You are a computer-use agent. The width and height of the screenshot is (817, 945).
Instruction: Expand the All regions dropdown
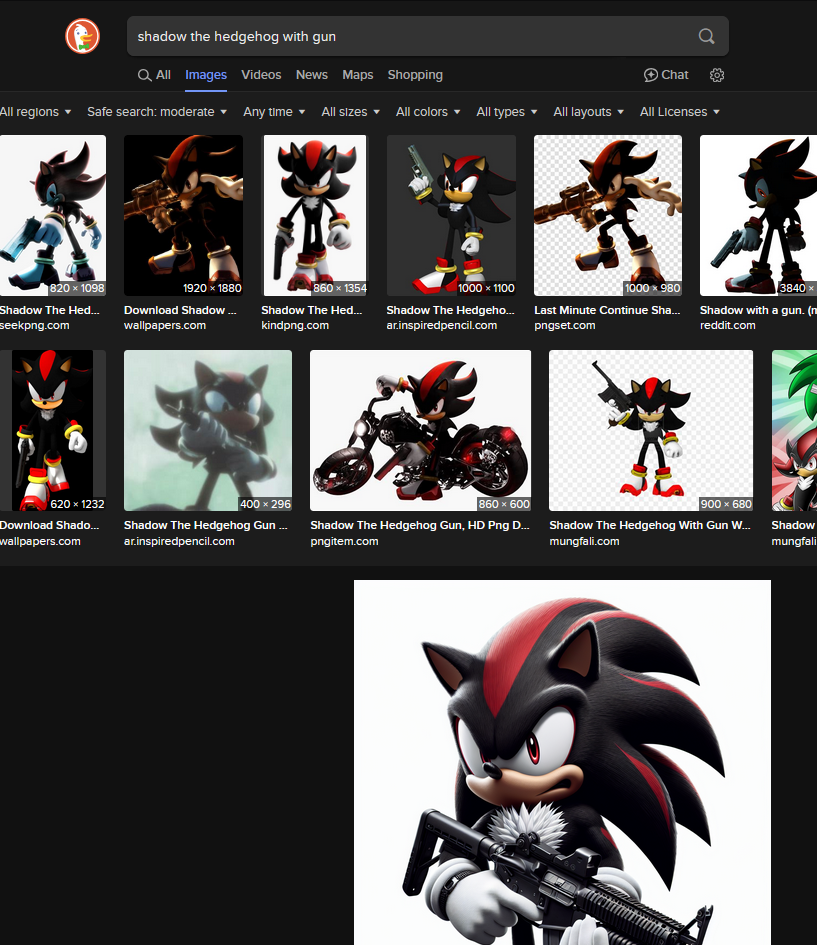[35, 111]
